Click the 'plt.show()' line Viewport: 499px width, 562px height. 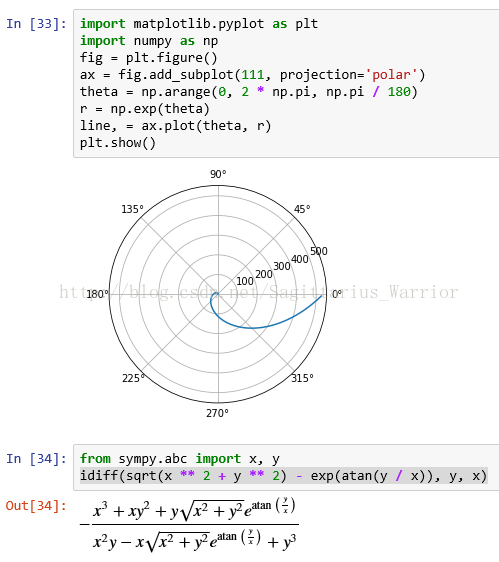(118, 143)
